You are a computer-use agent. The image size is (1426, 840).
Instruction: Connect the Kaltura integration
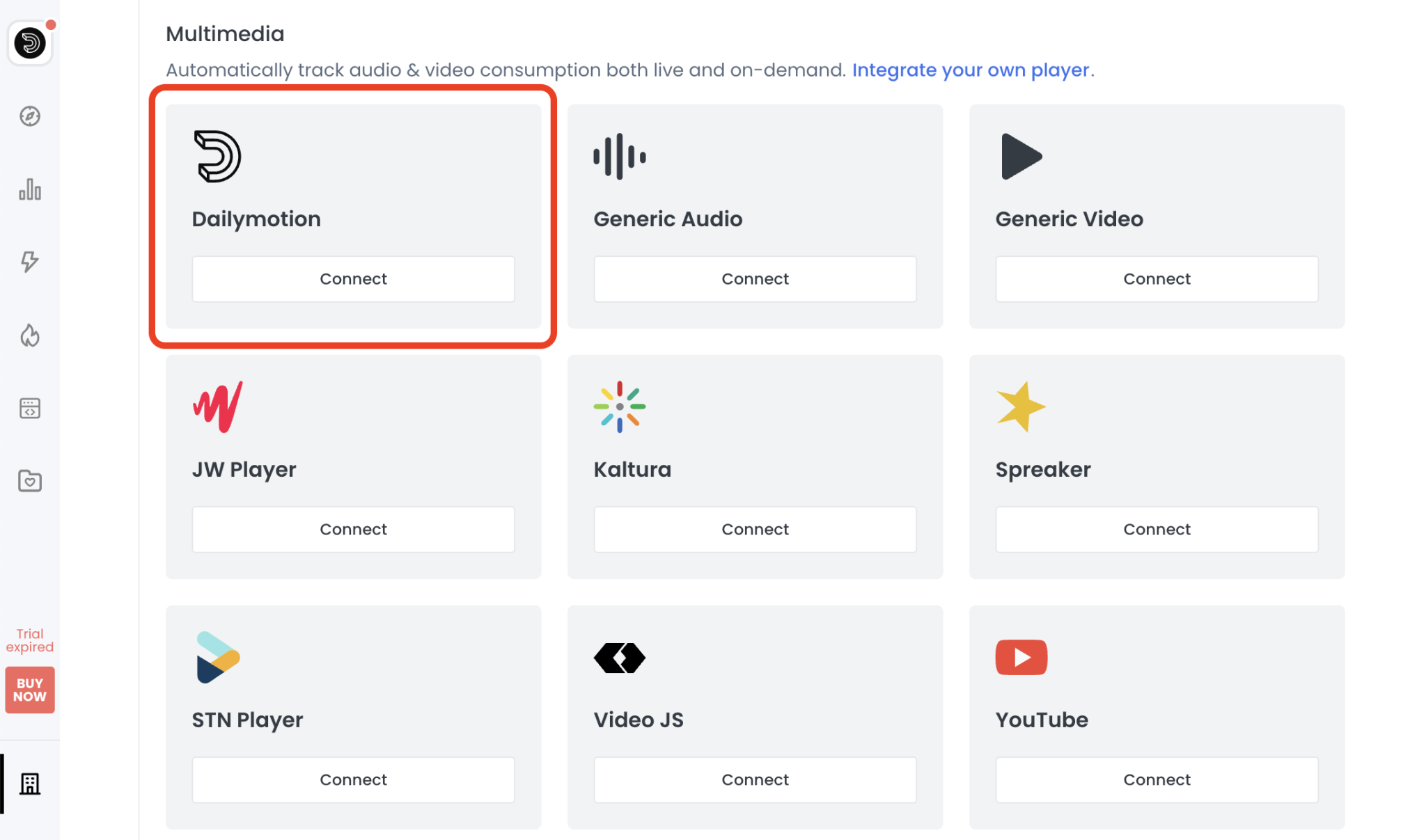tap(755, 529)
